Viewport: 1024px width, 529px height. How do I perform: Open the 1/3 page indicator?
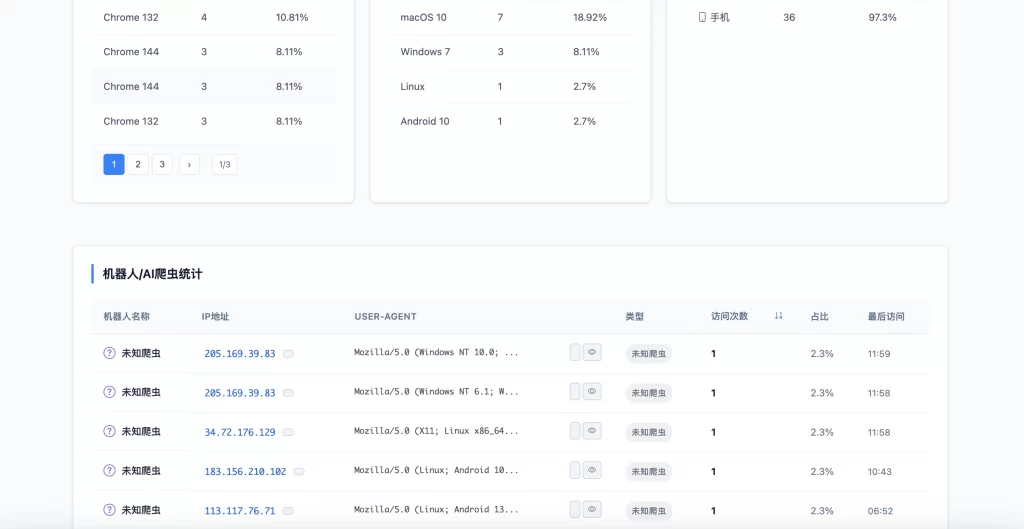pos(224,164)
